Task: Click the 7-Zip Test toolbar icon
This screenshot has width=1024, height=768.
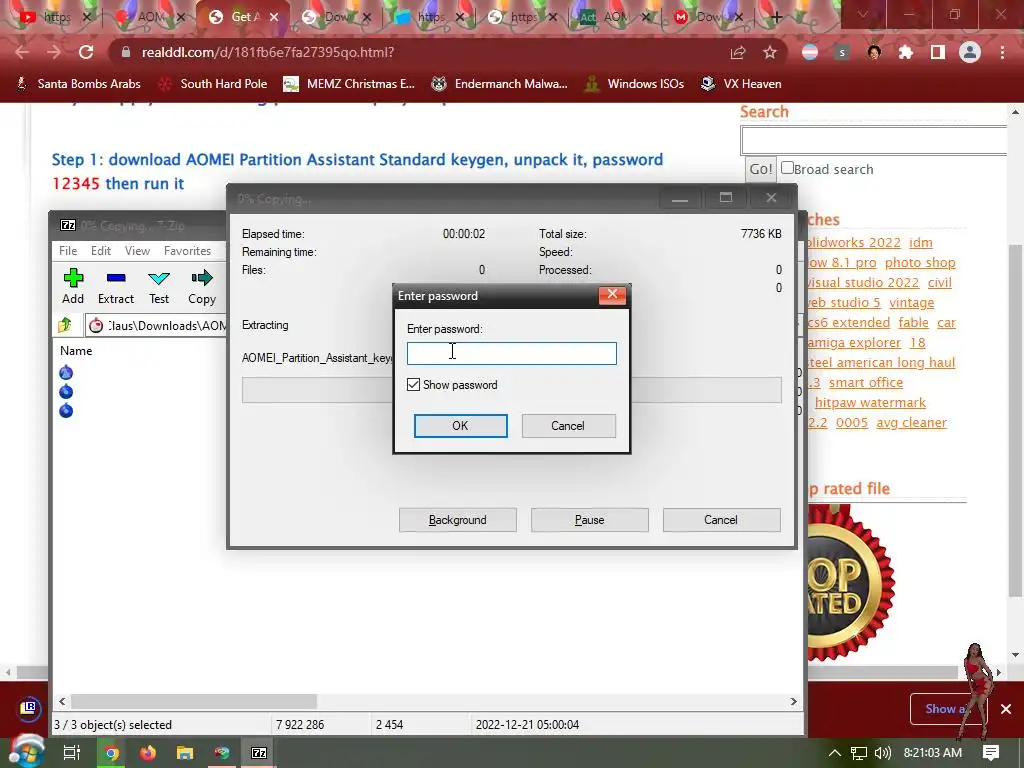Action: [x=159, y=286]
